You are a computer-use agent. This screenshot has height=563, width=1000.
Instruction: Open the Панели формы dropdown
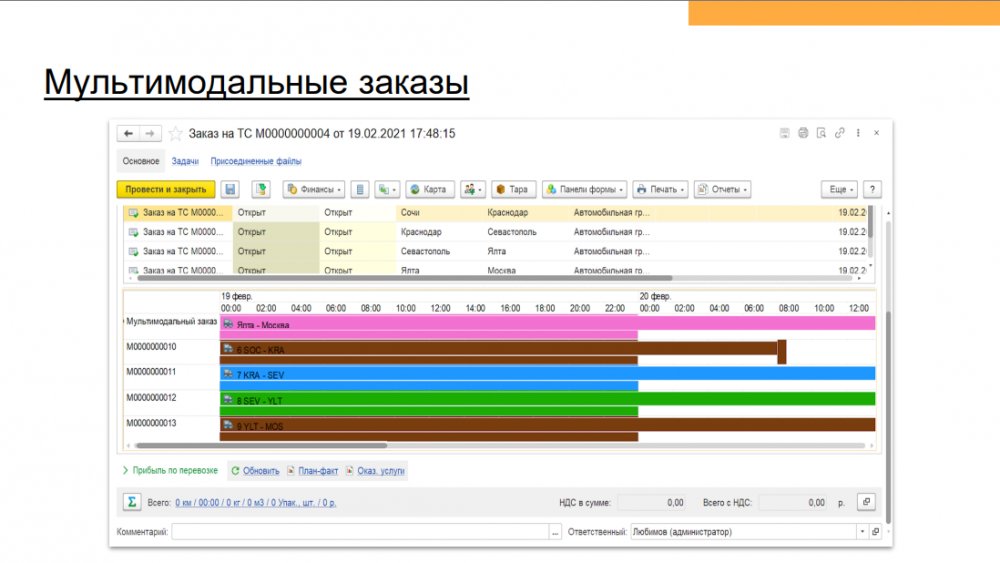coord(585,189)
